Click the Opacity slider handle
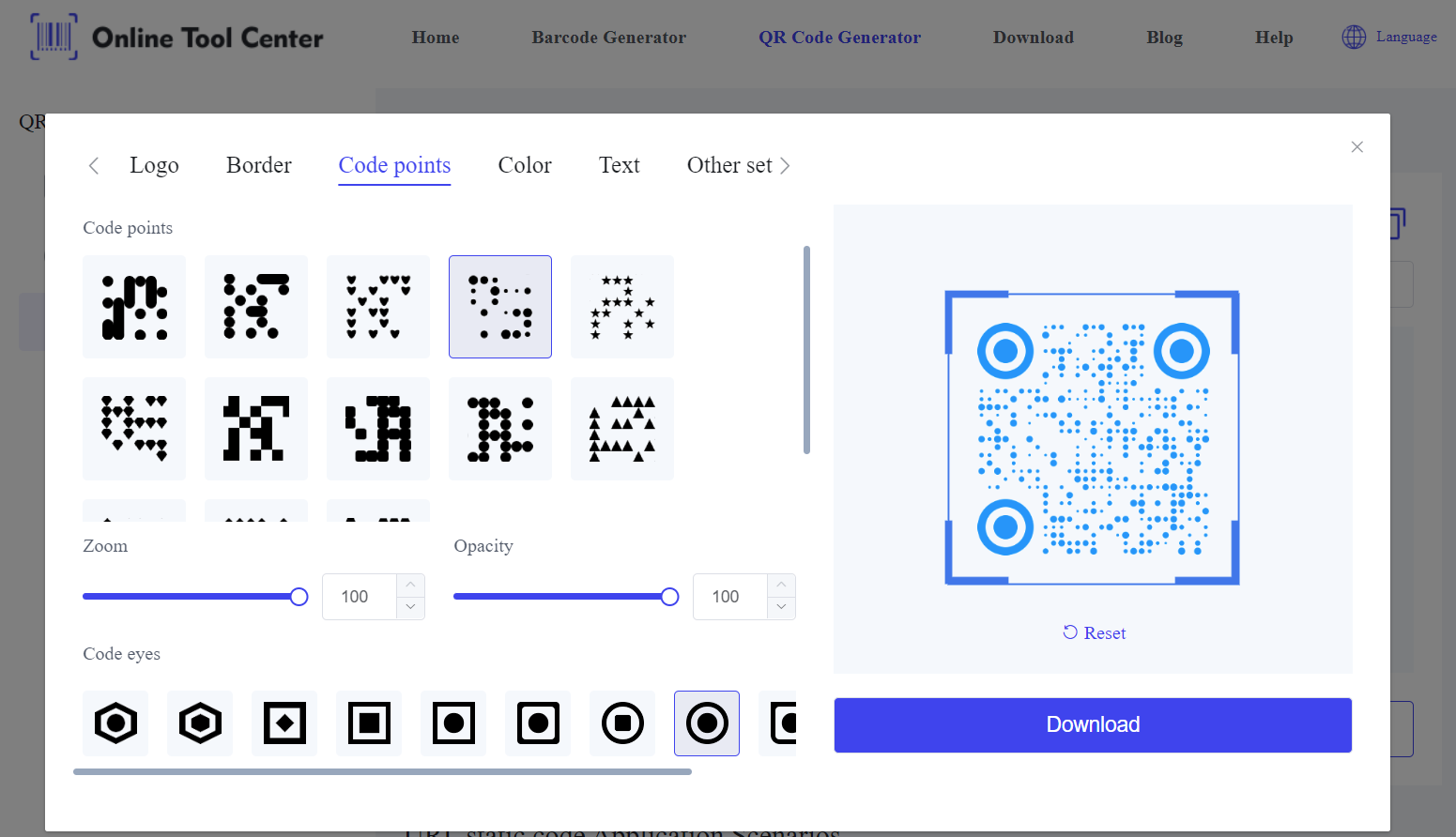Viewport: 1456px width, 837px height. tap(669, 597)
